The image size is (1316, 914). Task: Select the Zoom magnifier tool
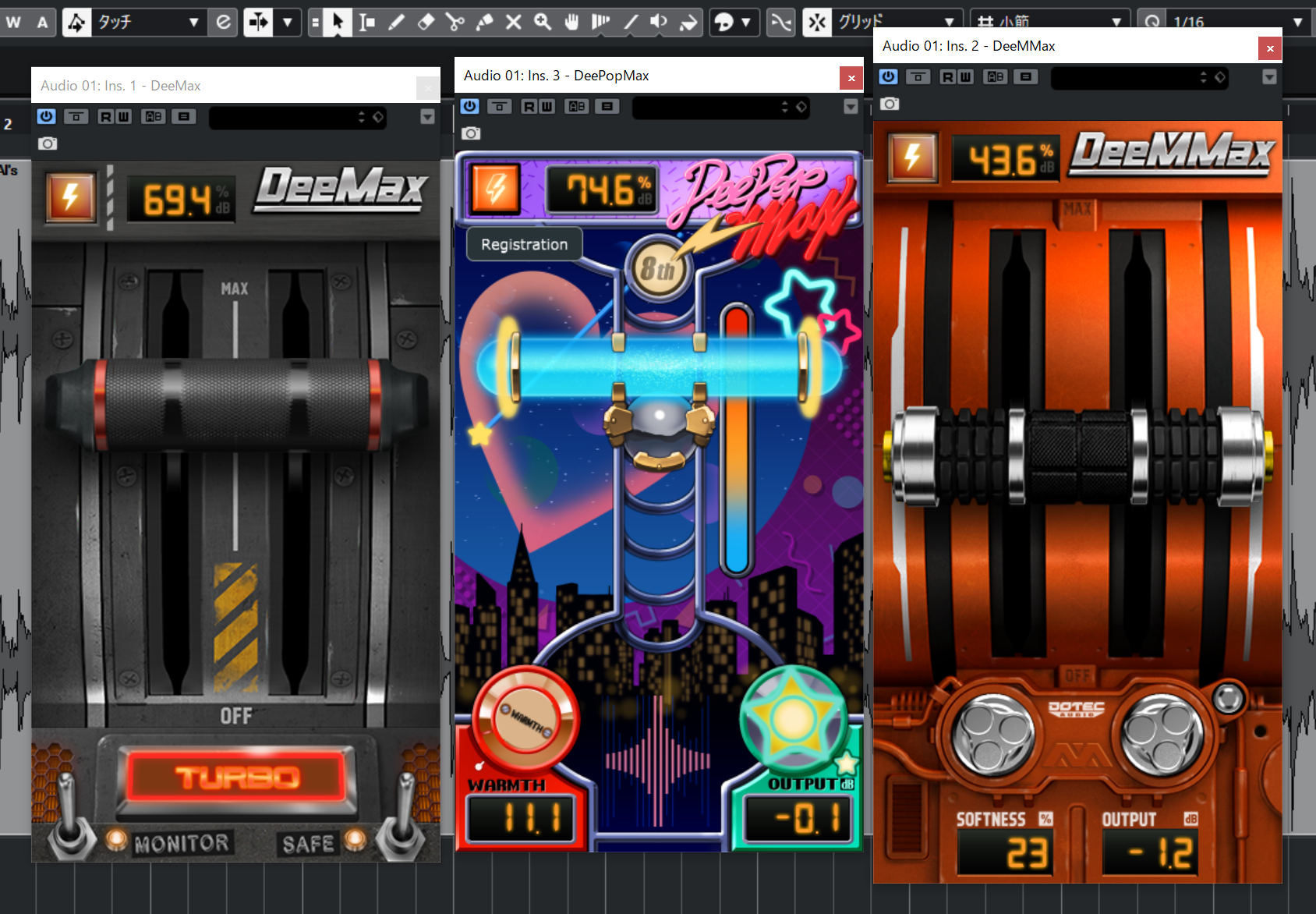pos(543,22)
